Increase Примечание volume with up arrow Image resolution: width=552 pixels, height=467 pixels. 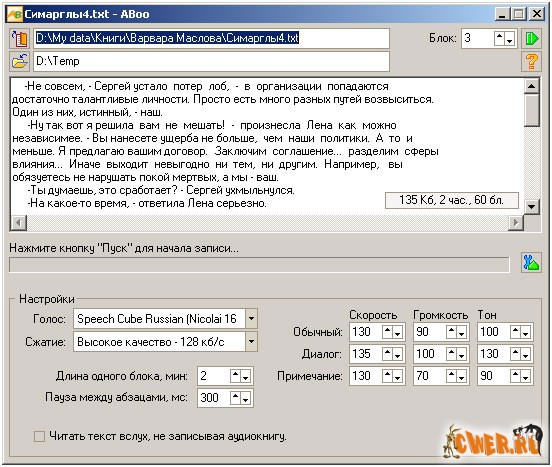tap(452, 376)
